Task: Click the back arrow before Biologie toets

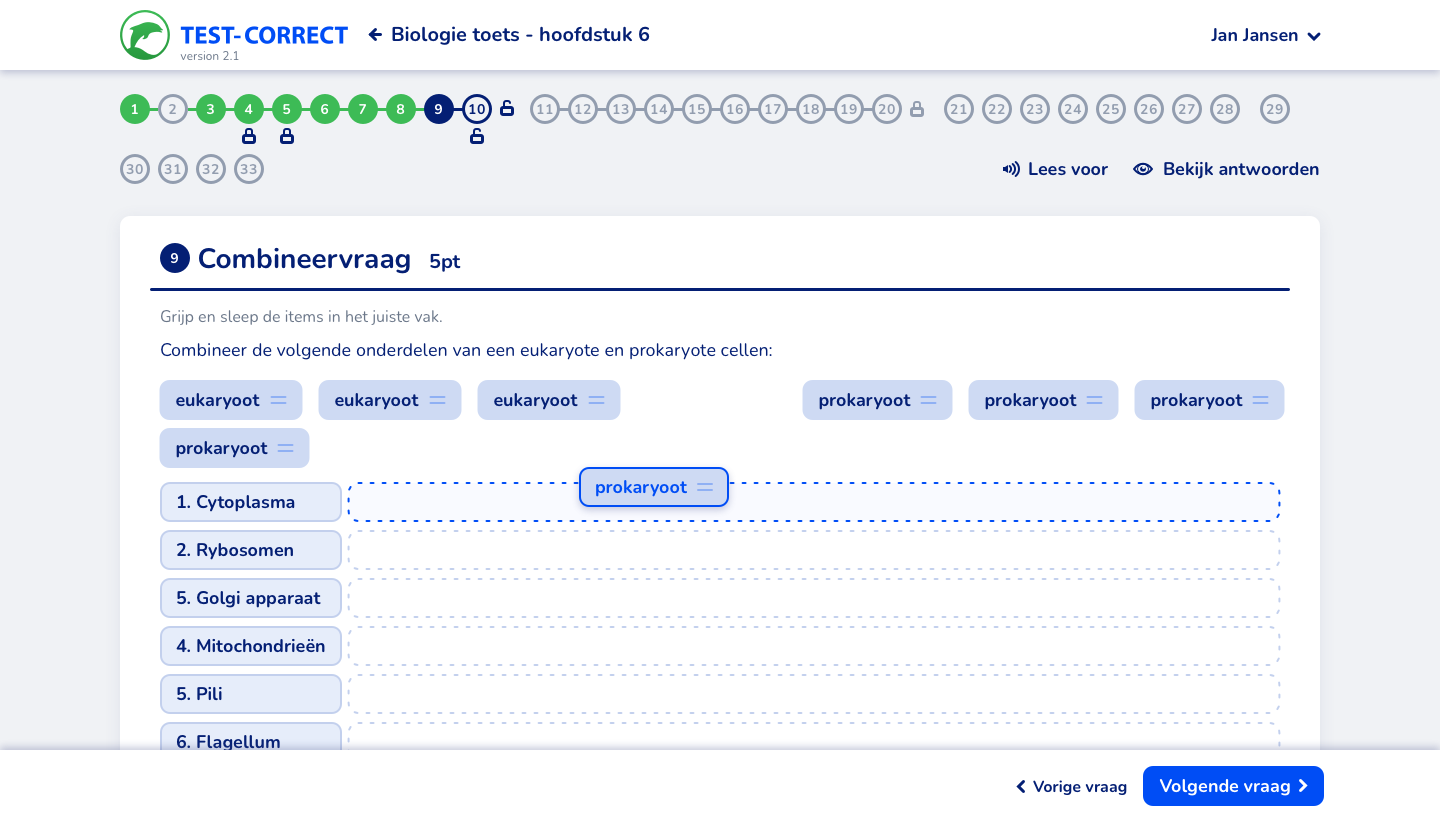Action: click(376, 35)
